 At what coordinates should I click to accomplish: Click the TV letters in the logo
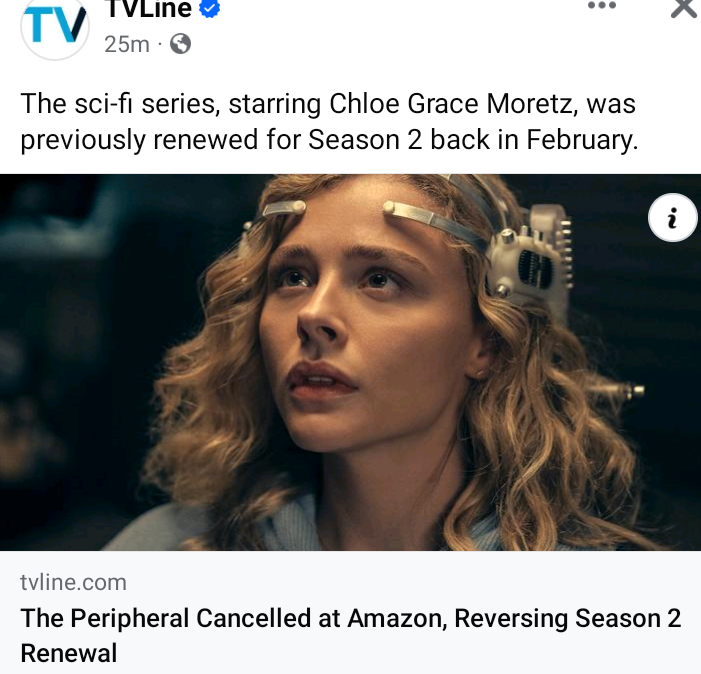point(55,25)
